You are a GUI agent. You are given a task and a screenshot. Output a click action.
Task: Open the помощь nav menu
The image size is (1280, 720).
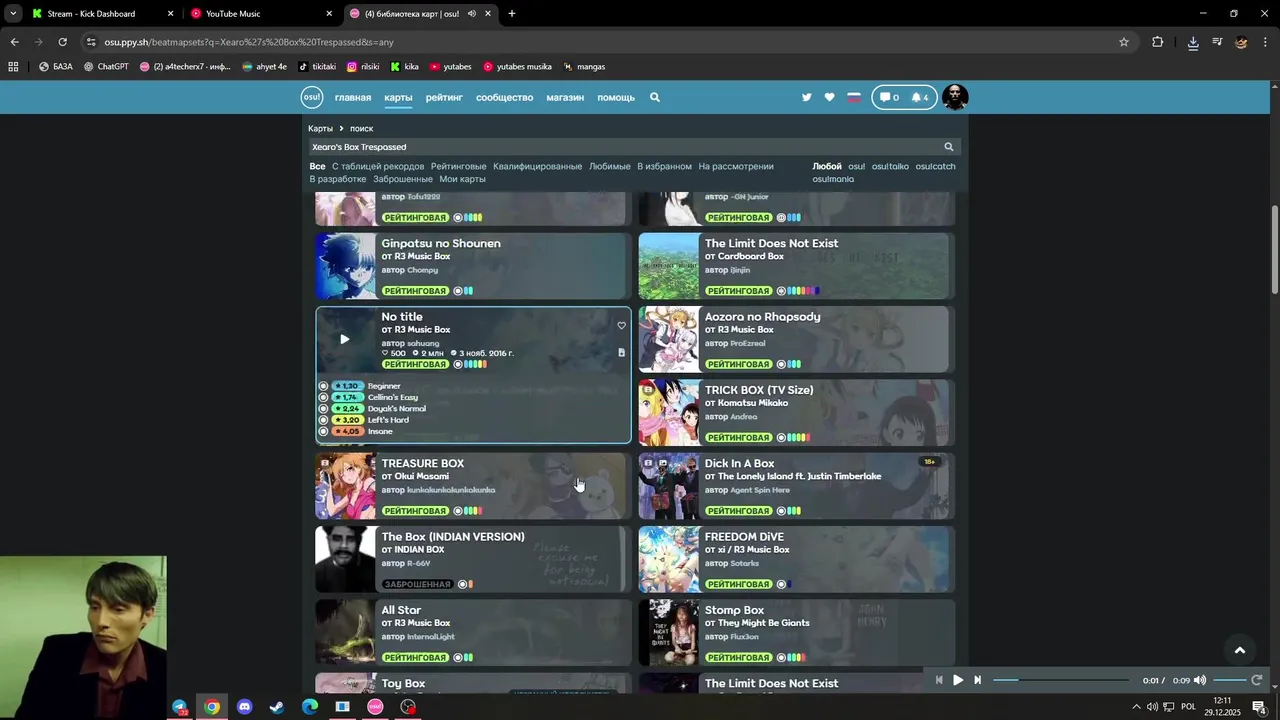click(x=616, y=97)
